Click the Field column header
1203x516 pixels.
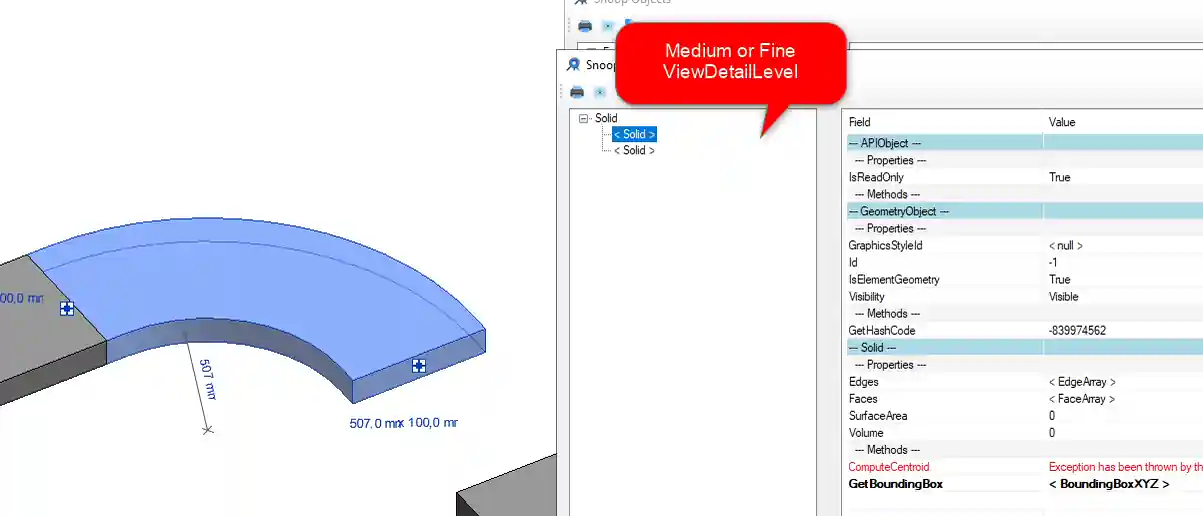point(859,122)
